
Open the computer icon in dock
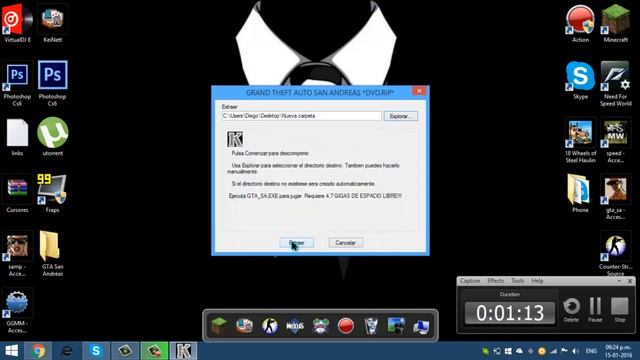point(421,326)
